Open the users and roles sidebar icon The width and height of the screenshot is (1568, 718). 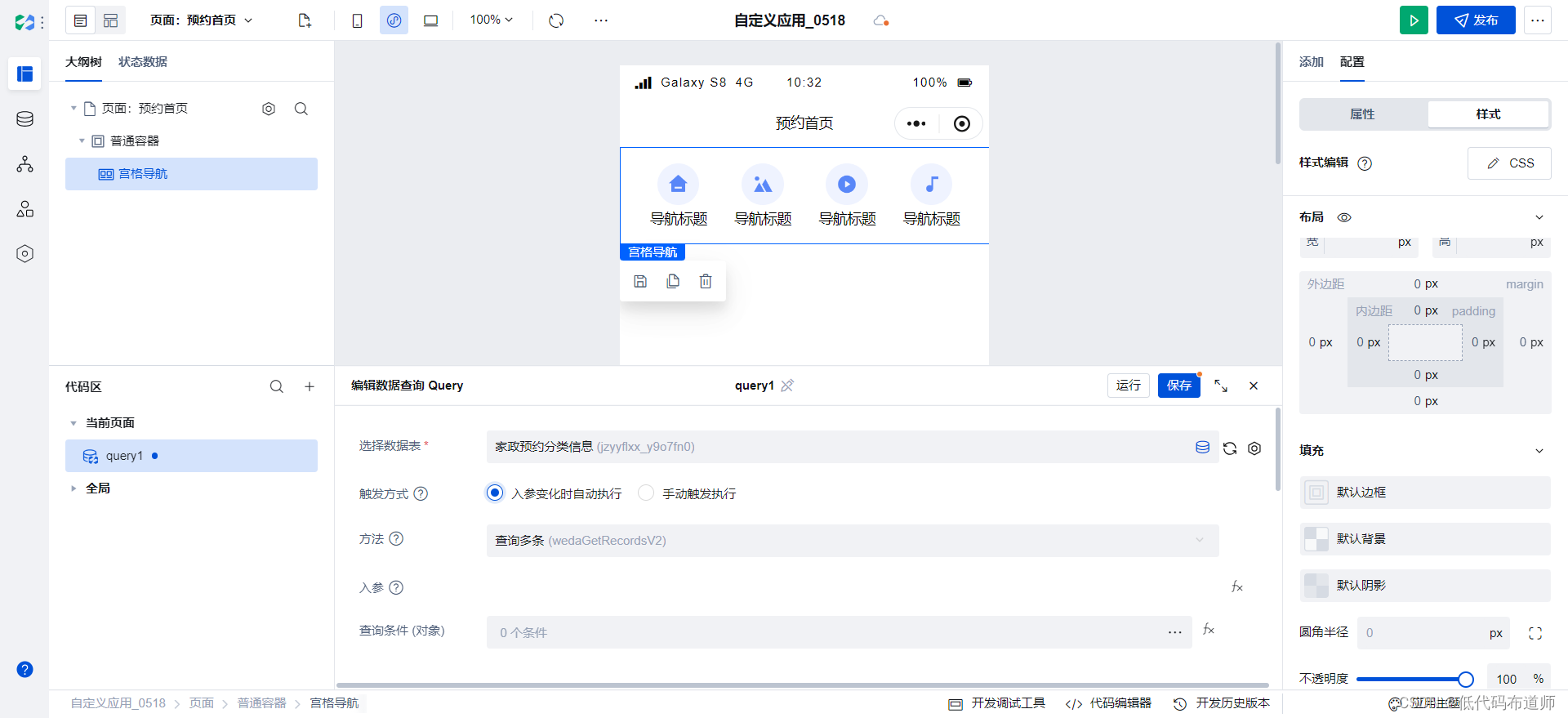24,209
